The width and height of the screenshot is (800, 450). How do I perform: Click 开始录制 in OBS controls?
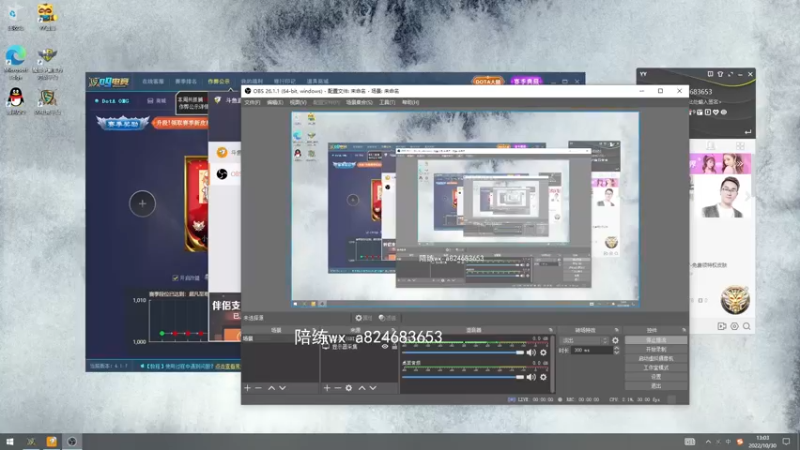[x=656, y=349]
